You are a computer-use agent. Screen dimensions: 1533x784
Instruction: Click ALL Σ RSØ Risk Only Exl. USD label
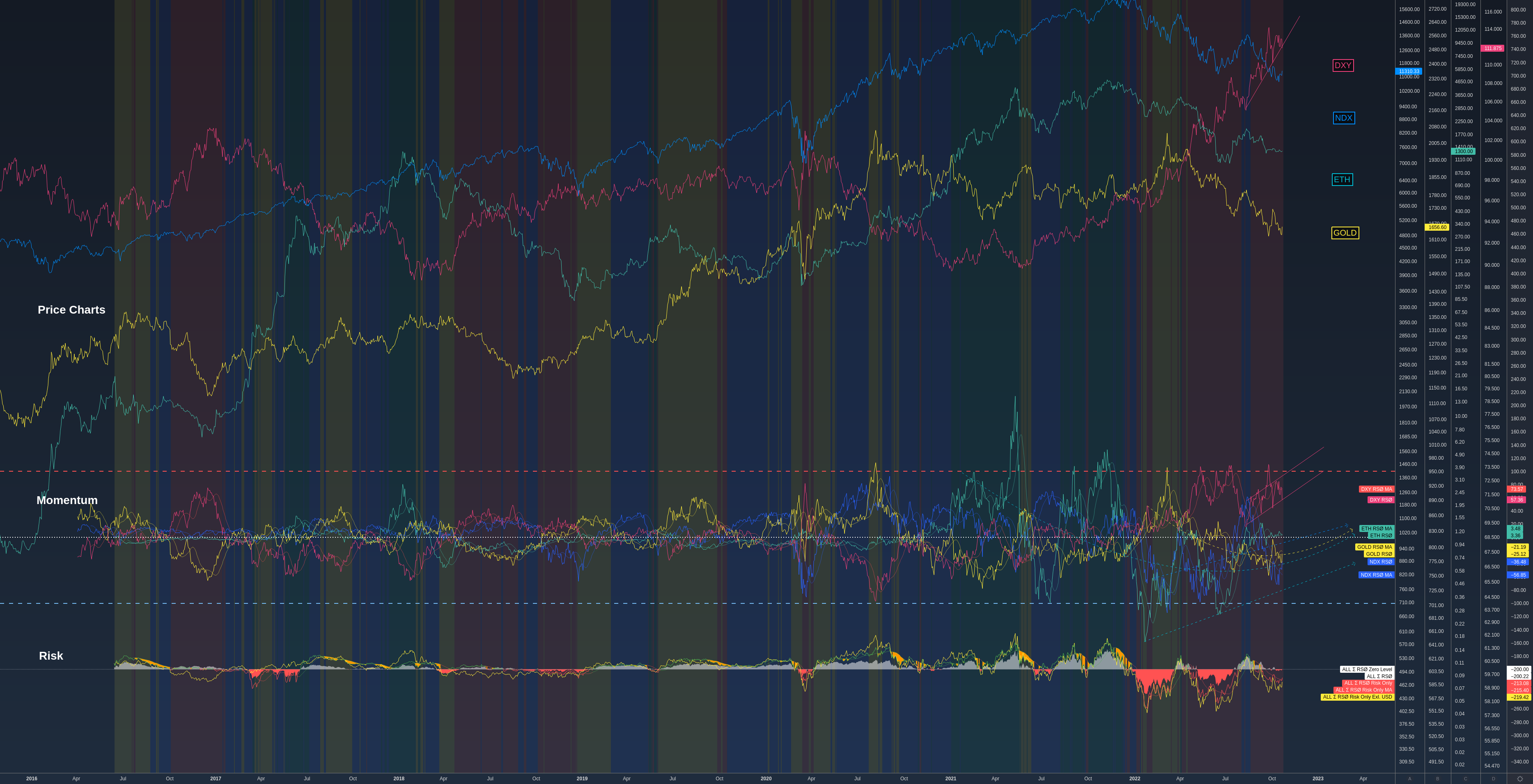point(1357,697)
